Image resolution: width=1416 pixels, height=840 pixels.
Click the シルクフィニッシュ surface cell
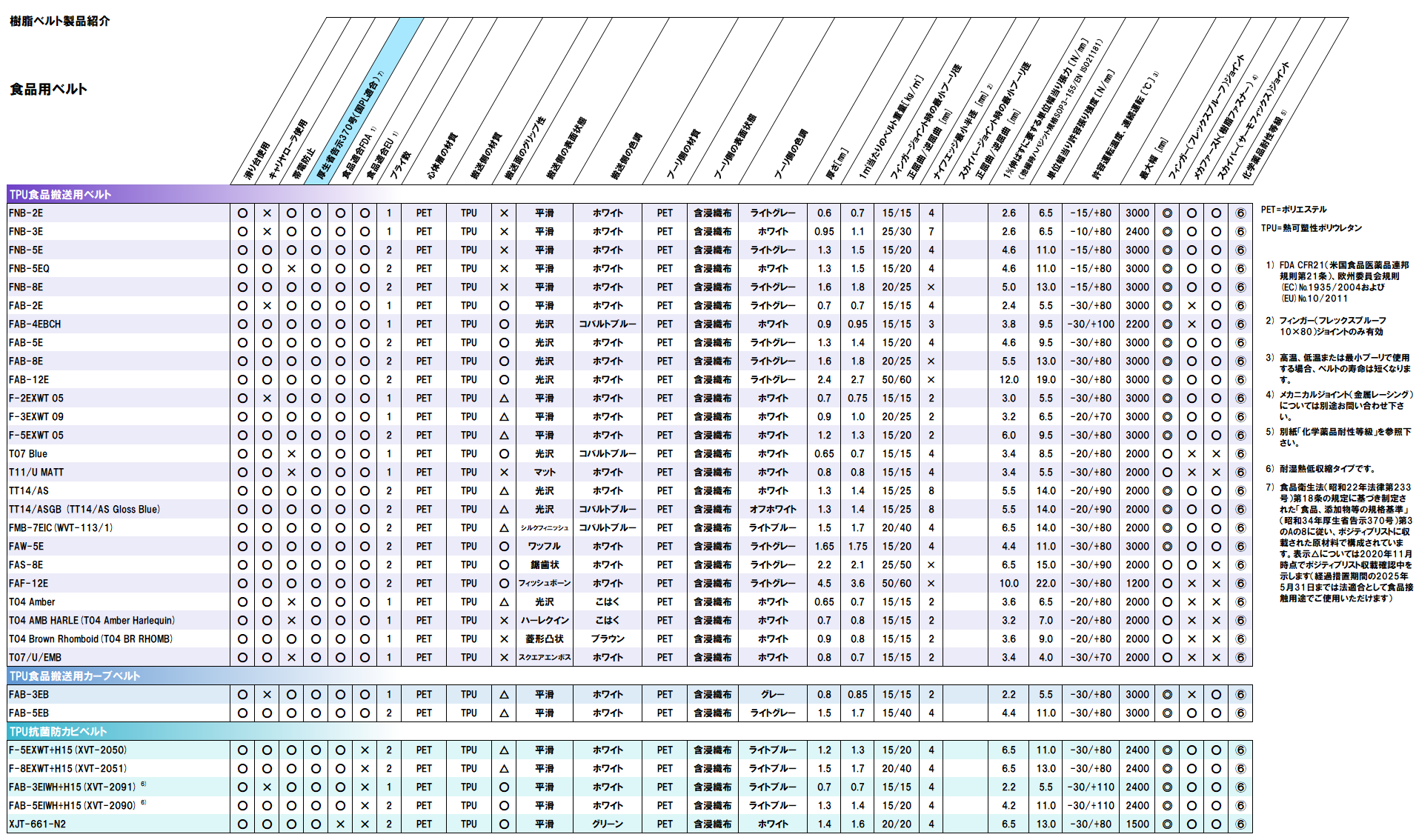[x=545, y=528]
